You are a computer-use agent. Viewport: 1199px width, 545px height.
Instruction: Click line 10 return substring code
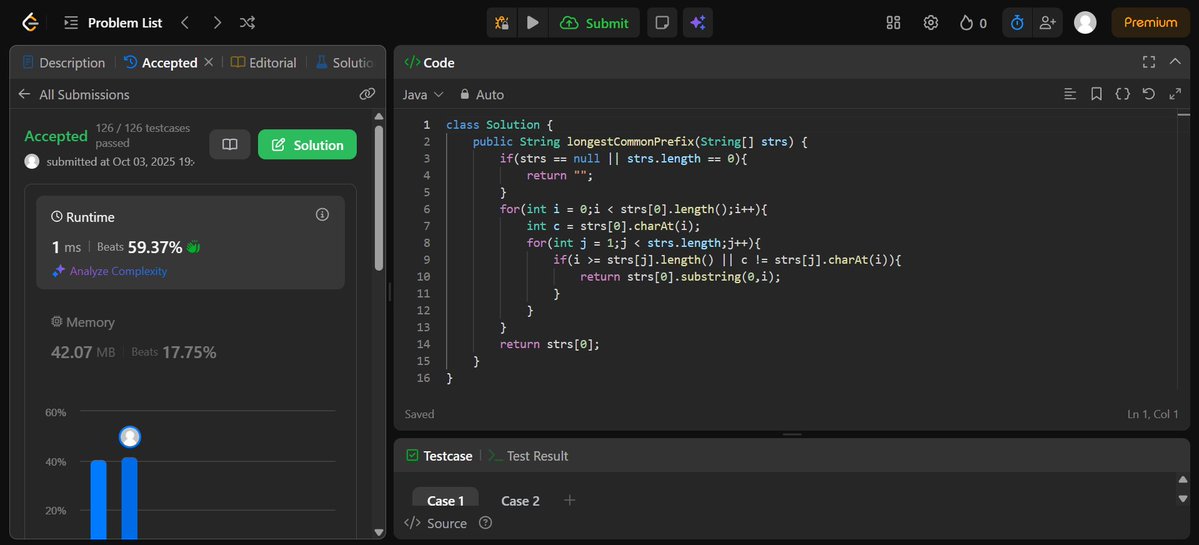tap(680, 276)
